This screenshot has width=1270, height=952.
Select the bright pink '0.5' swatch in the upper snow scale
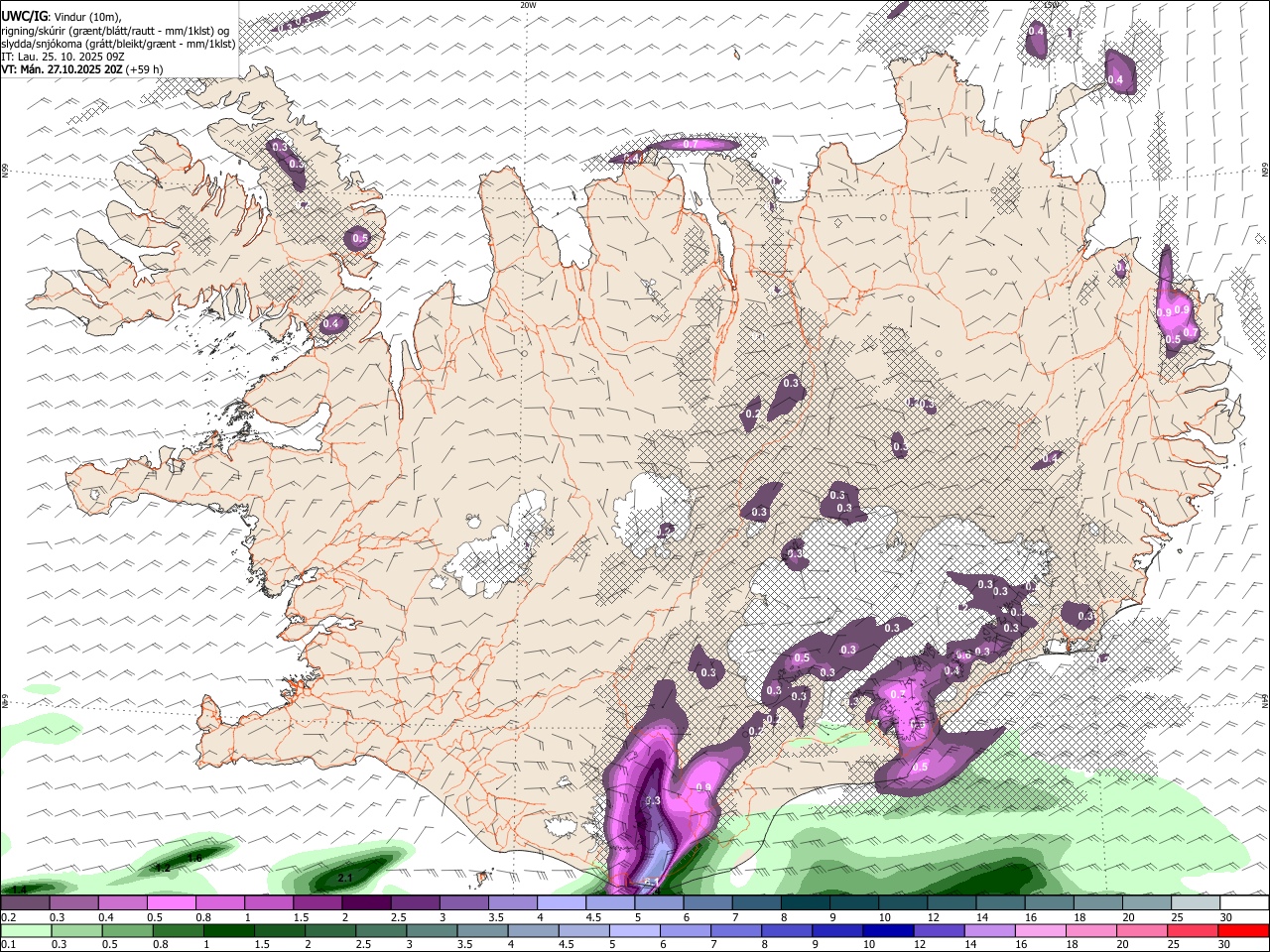click(x=171, y=902)
